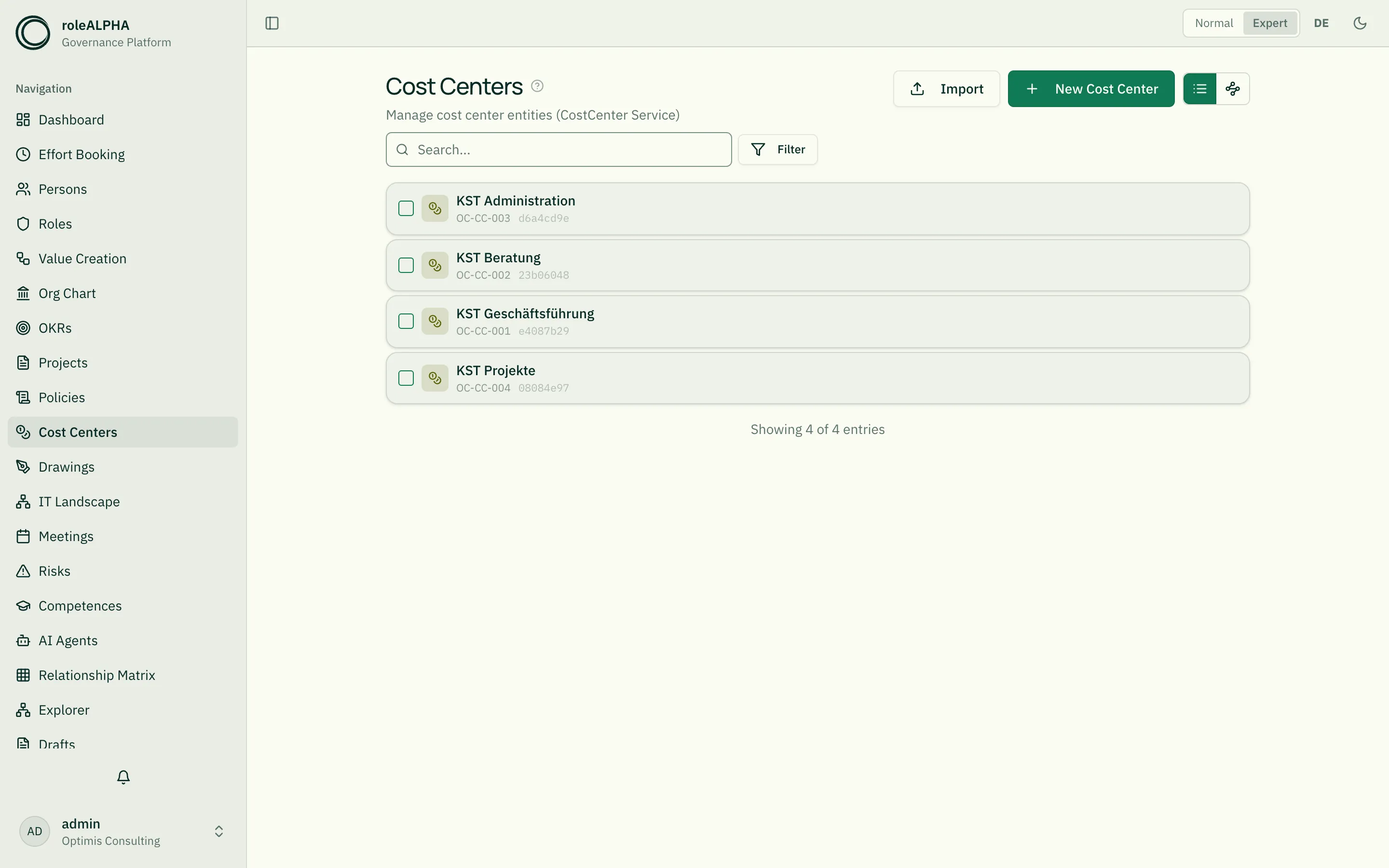Click the KST Beratung cost center icon
The image size is (1389, 868).
(x=435, y=265)
